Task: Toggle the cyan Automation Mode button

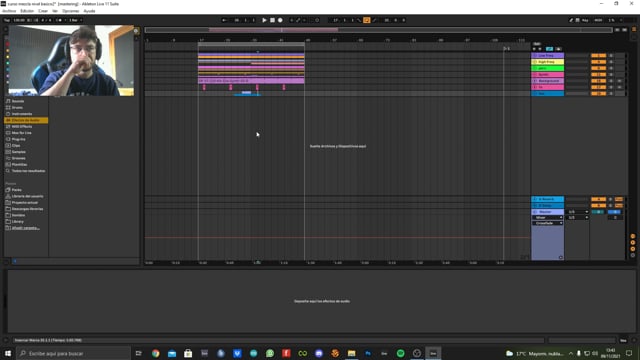Action: tap(549, 49)
